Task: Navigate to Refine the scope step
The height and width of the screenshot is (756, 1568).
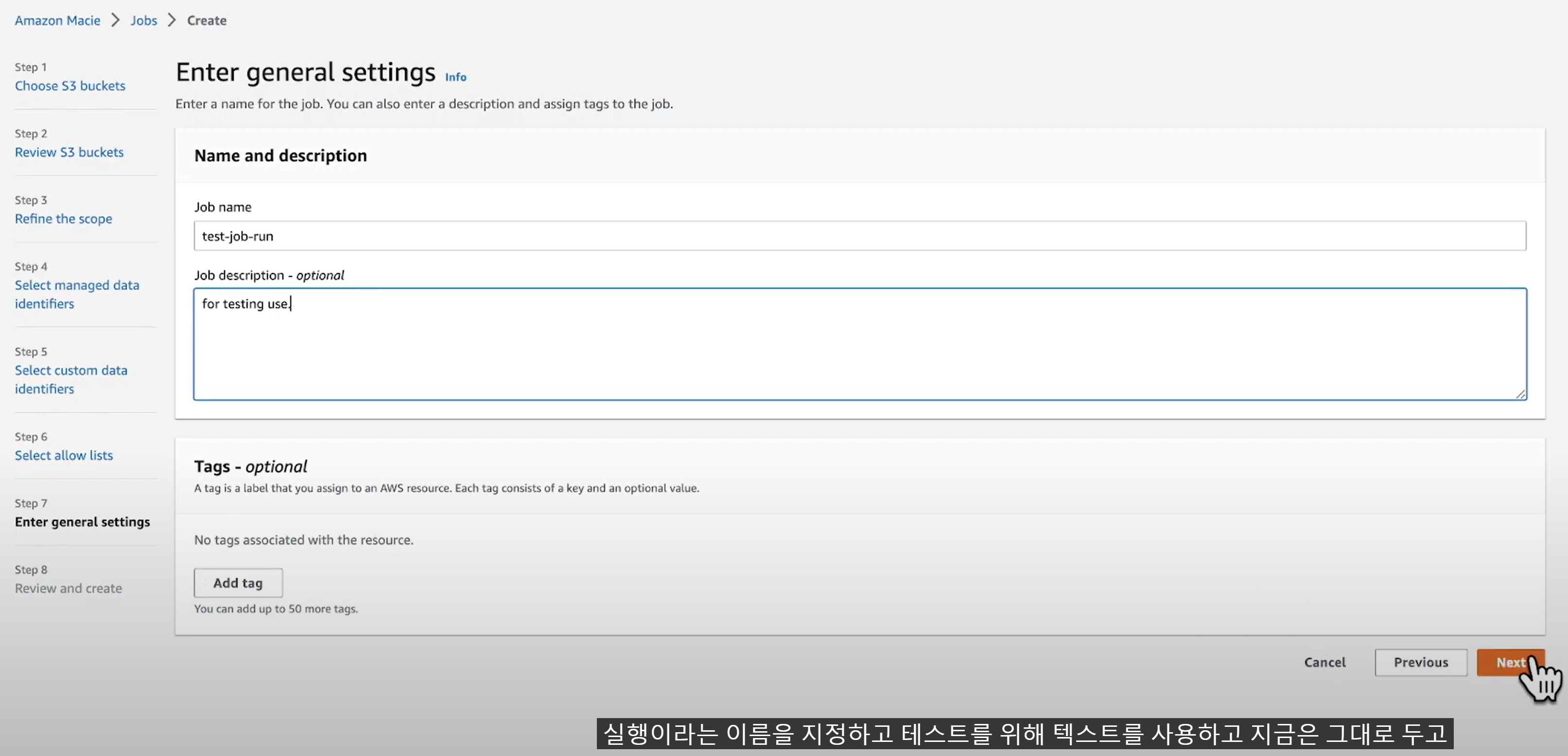Action: coord(63,219)
